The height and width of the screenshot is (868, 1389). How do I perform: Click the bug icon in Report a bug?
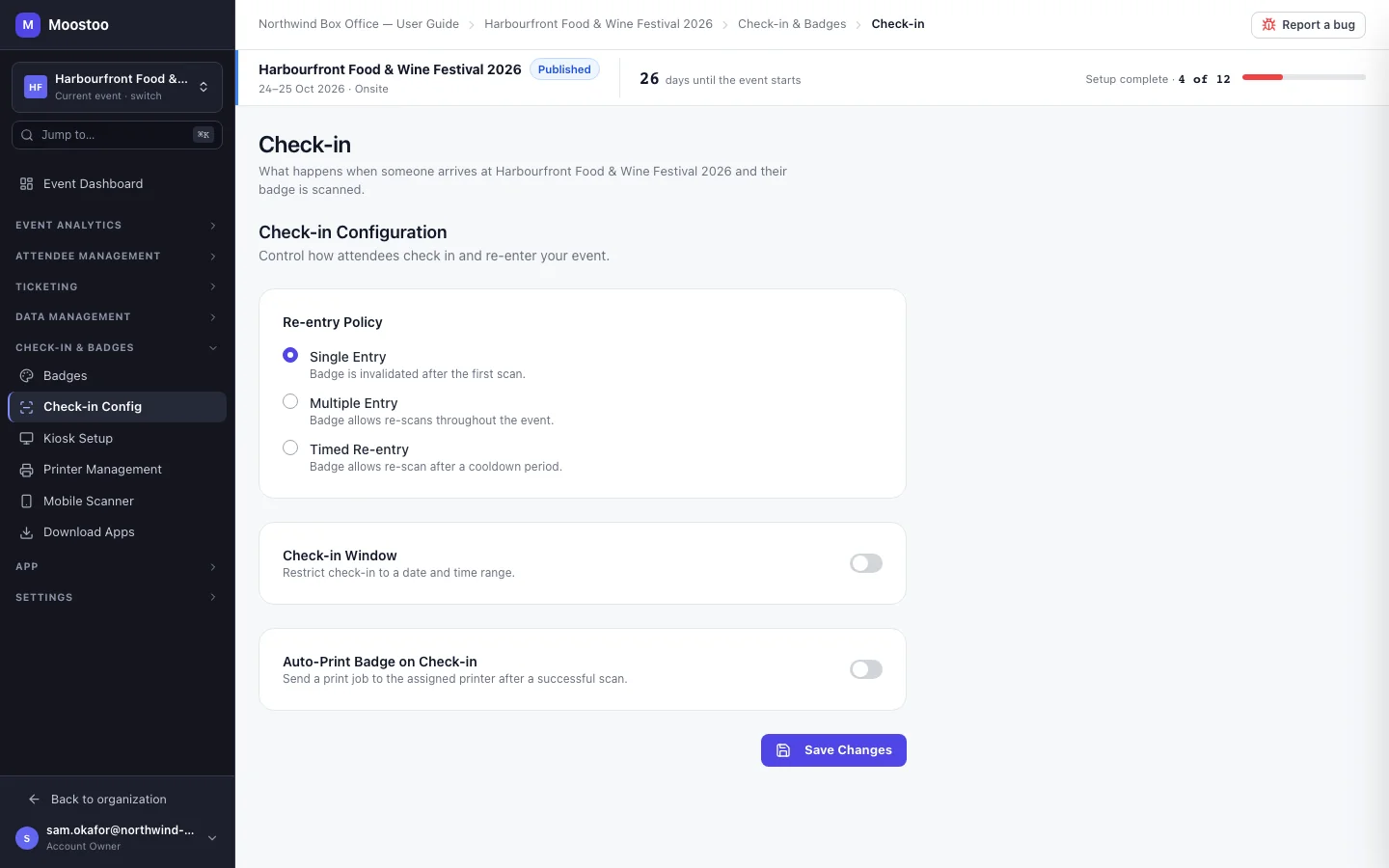click(x=1268, y=25)
